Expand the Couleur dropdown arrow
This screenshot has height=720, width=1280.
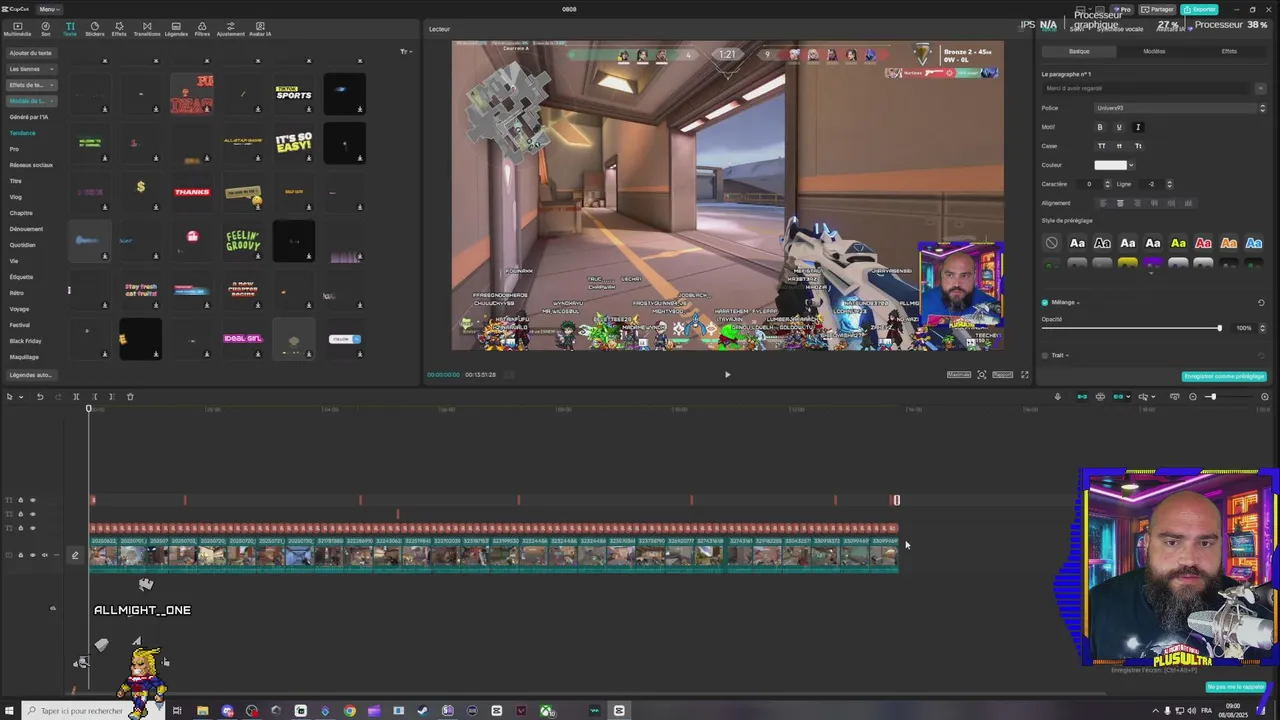point(1131,165)
